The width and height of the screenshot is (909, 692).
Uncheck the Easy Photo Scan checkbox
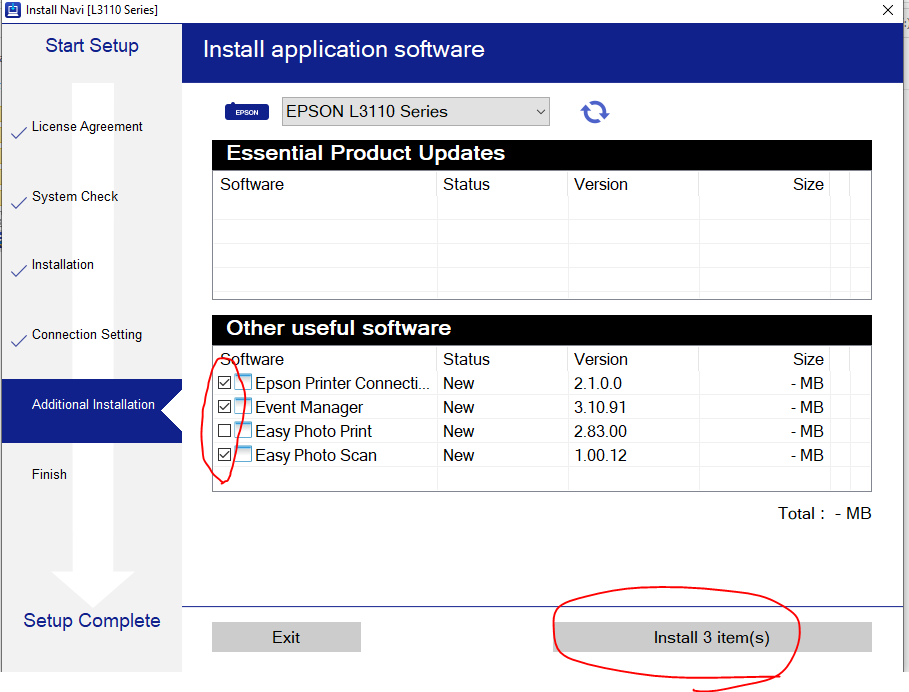tap(224, 455)
